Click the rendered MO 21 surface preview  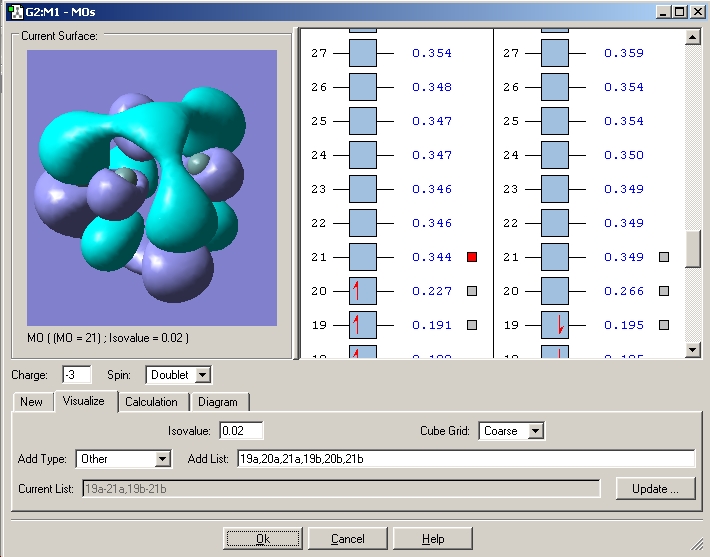[x=152, y=188]
